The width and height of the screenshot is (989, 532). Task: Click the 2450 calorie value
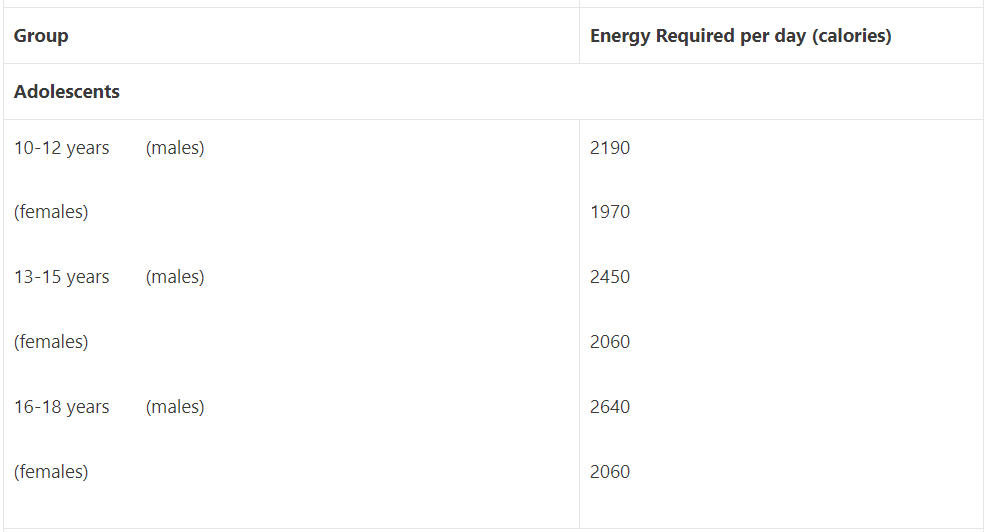tap(610, 277)
